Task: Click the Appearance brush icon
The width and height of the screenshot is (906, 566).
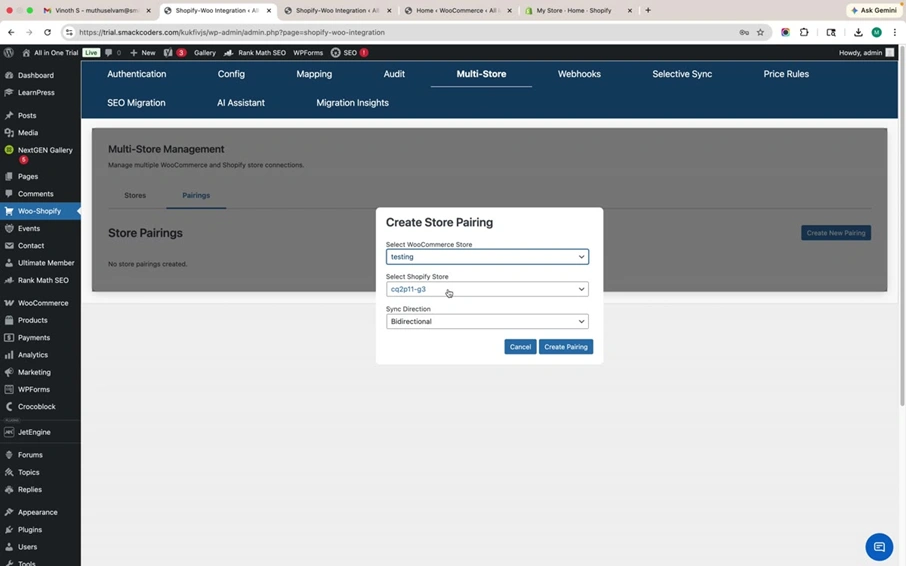Action: 9,512
